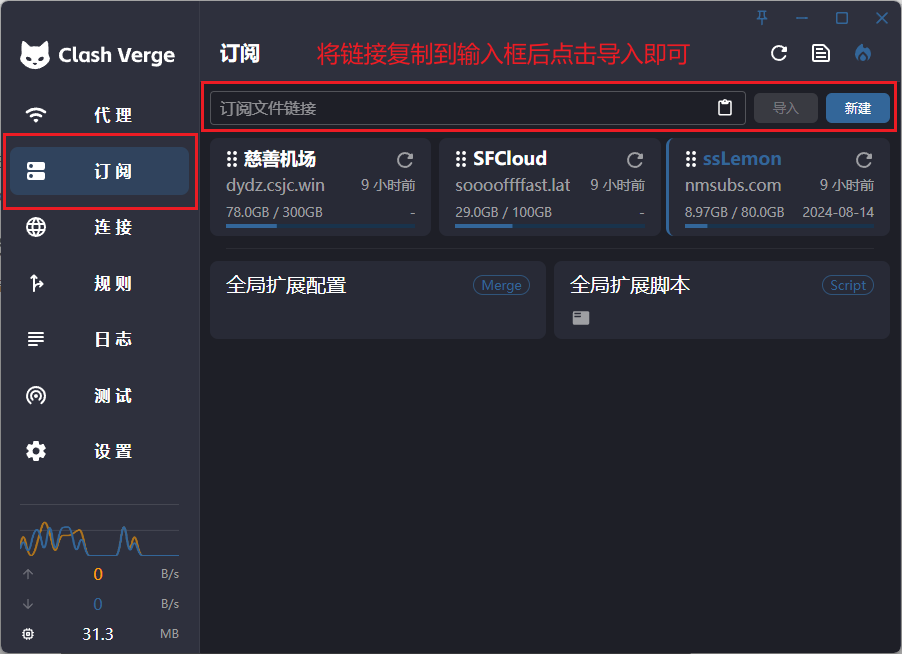
Task: Click drag handle on SFCloud card
Action: pos(461,159)
